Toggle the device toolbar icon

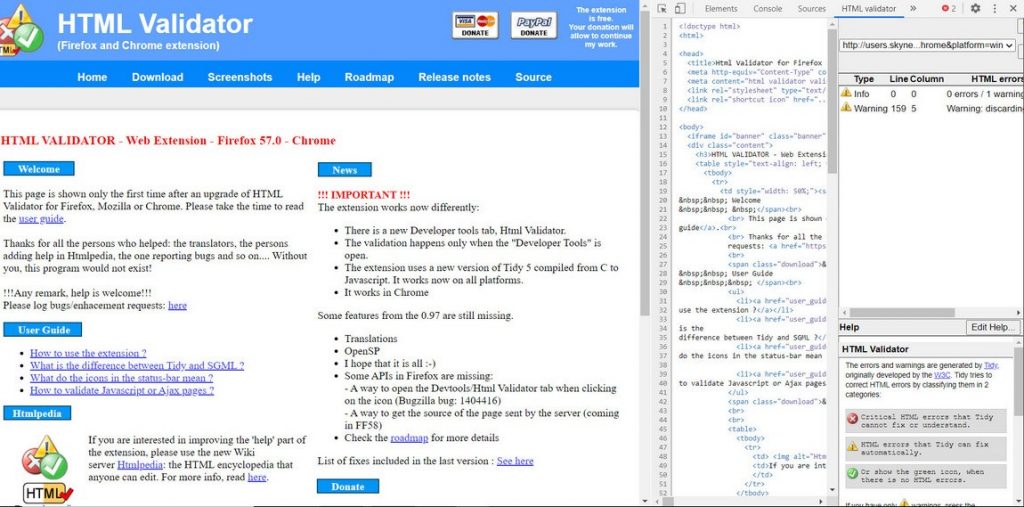point(680,9)
